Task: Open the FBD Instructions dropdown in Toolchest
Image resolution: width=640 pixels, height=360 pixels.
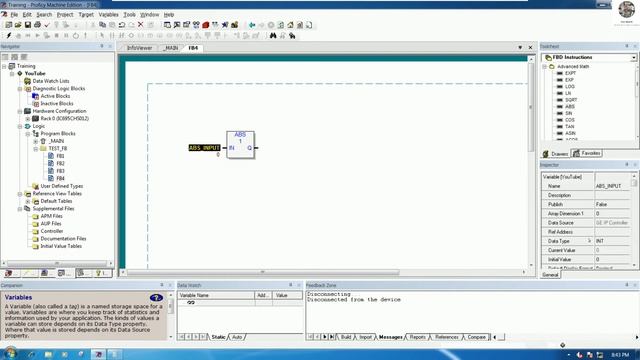Action: click(x=633, y=58)
